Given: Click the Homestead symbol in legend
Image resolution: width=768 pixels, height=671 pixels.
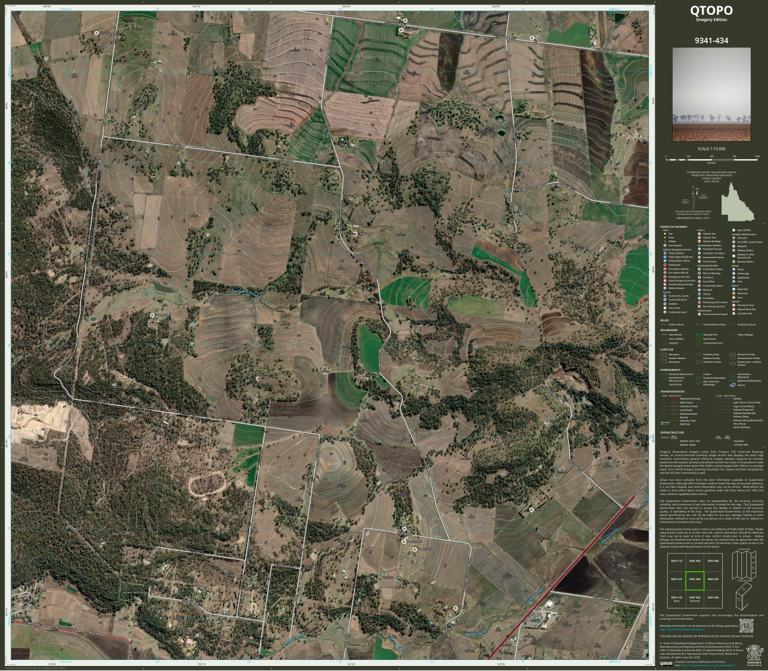Looking at the screenshot, I should pyautogui.click(x=665, y=245).
